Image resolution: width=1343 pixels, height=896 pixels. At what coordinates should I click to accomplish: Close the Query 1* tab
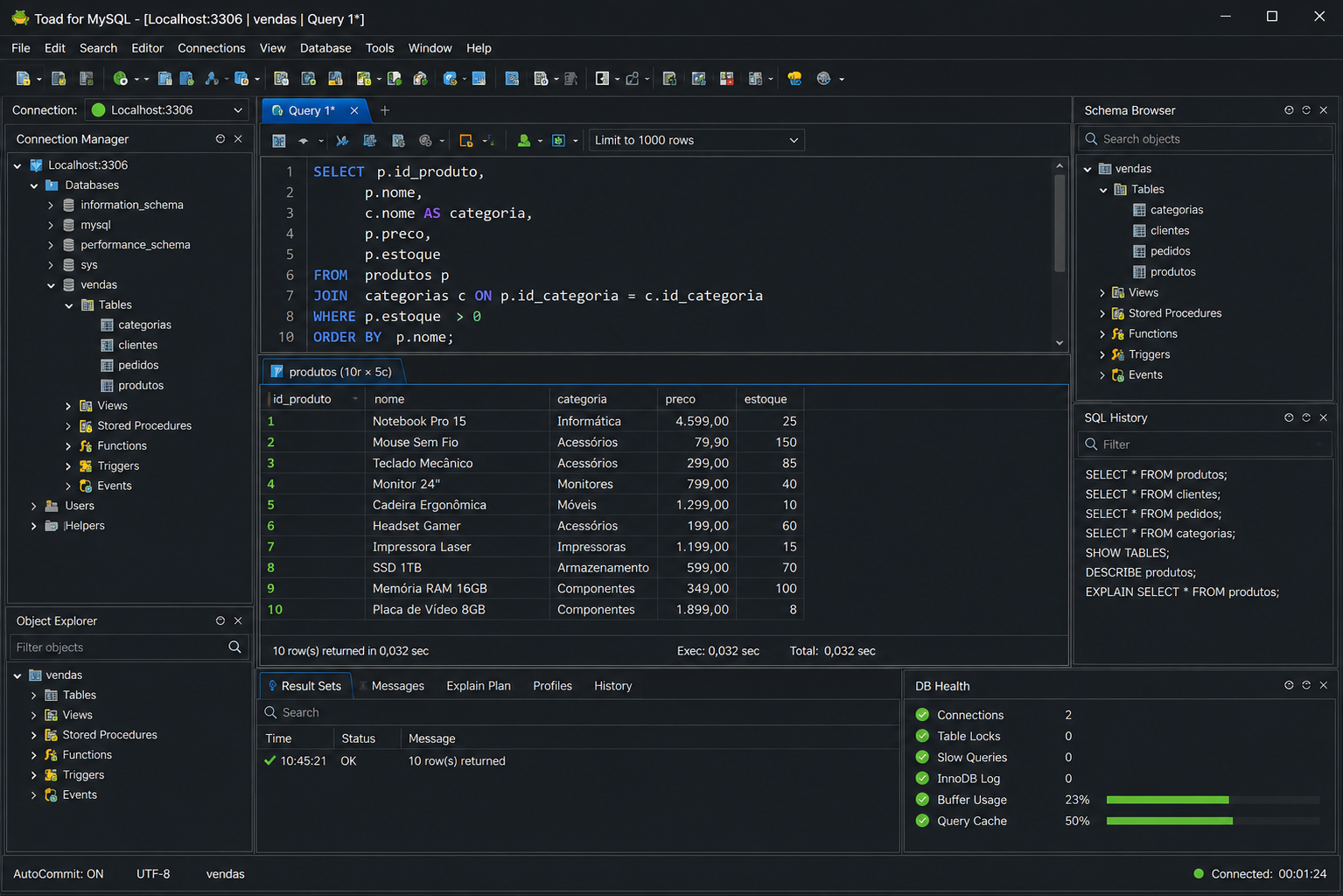click(354, 110)
